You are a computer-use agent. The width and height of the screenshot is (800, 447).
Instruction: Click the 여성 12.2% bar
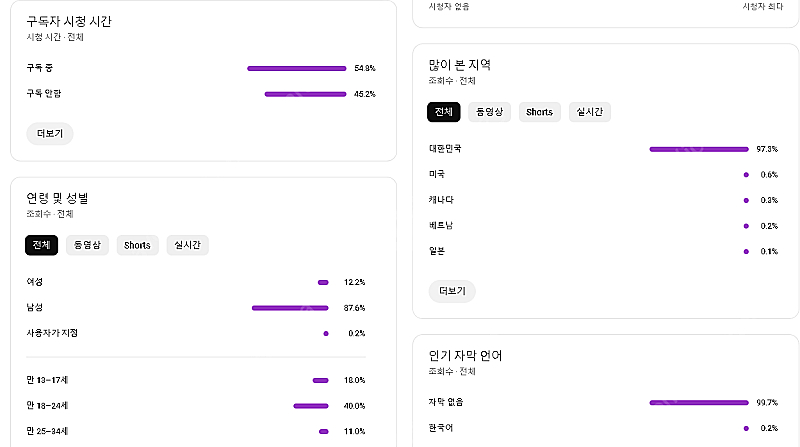(323, 282)
